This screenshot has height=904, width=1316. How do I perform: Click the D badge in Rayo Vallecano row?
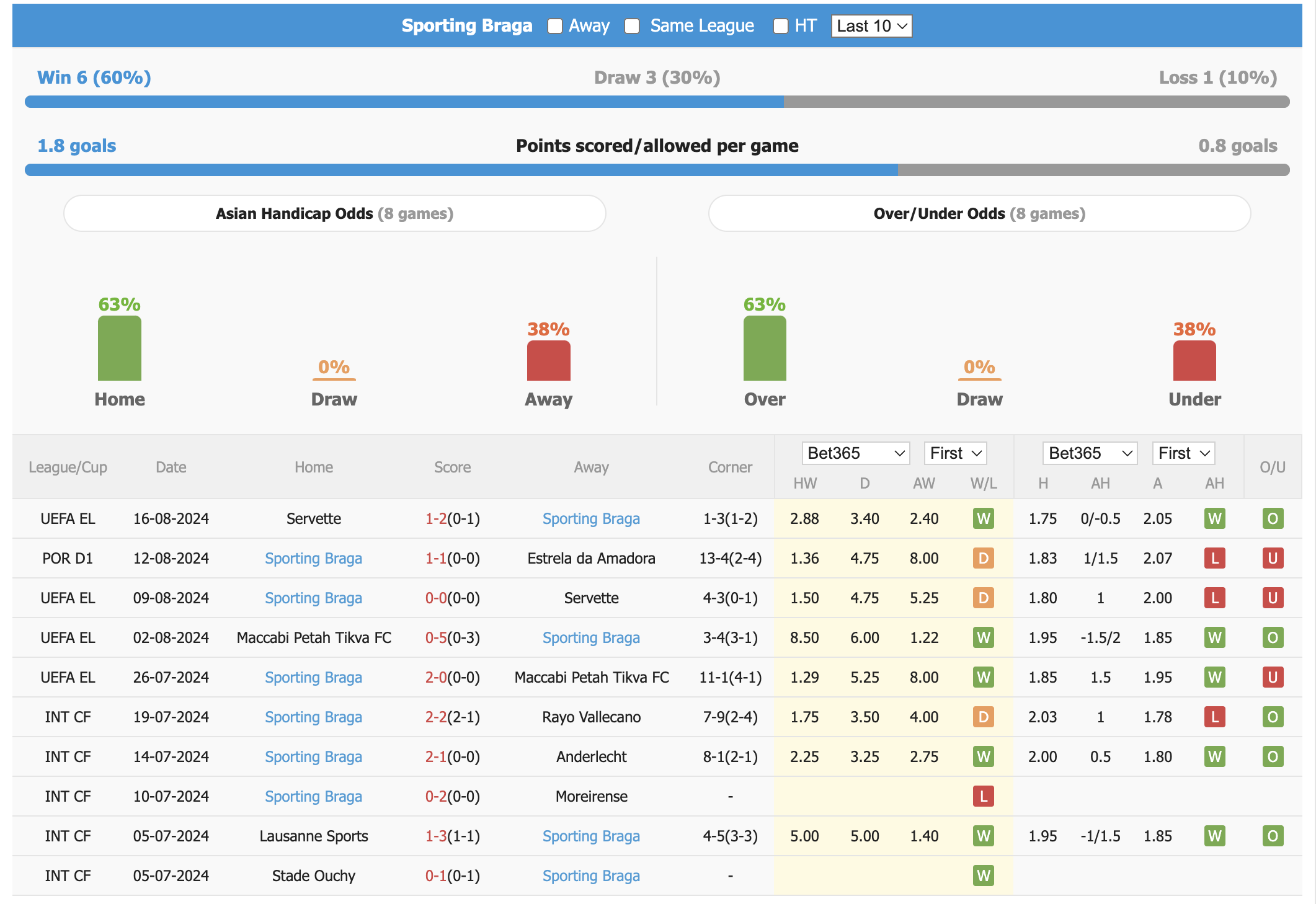pos(984,717)
